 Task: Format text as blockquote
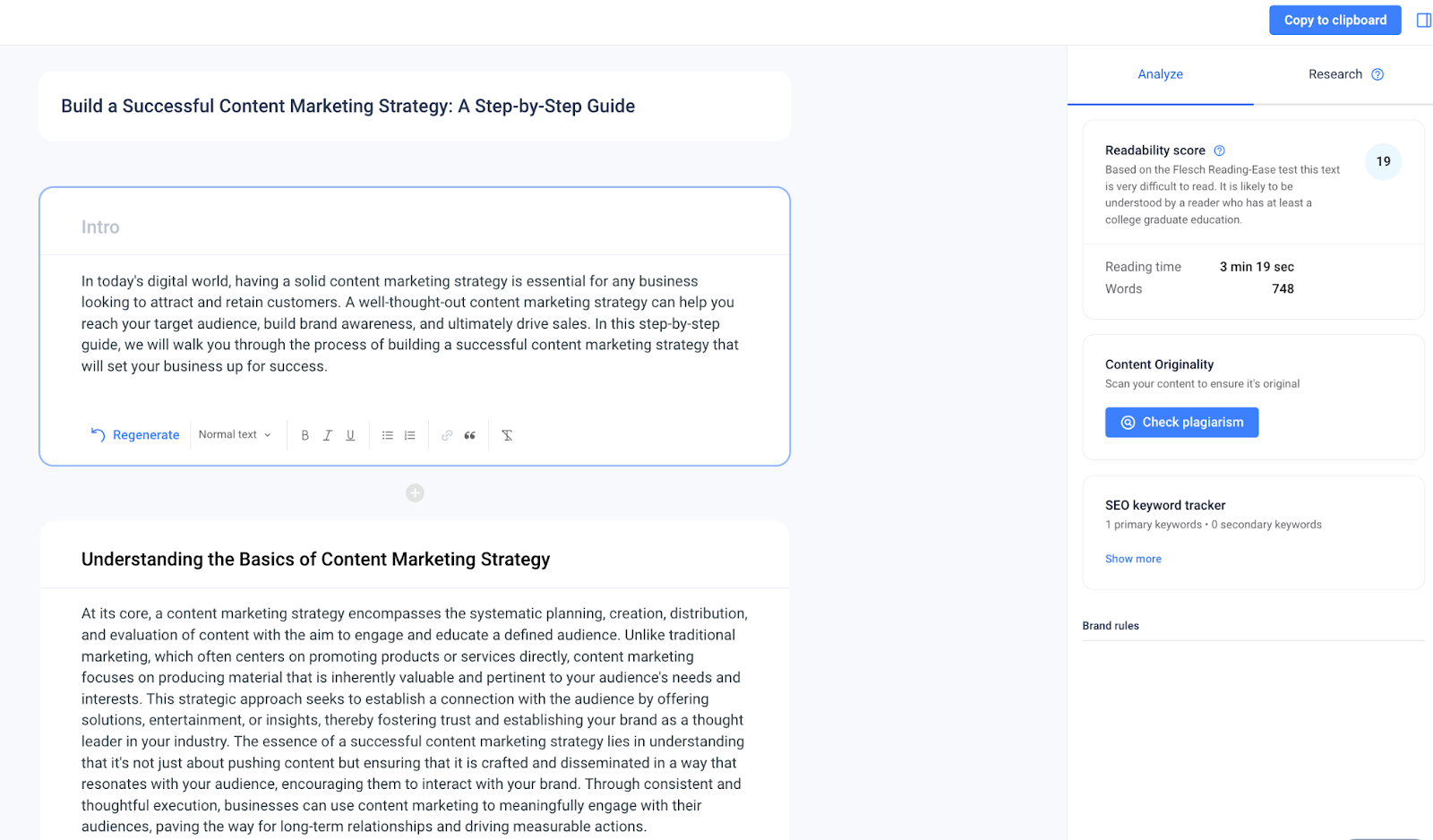[x=469, y=434]
